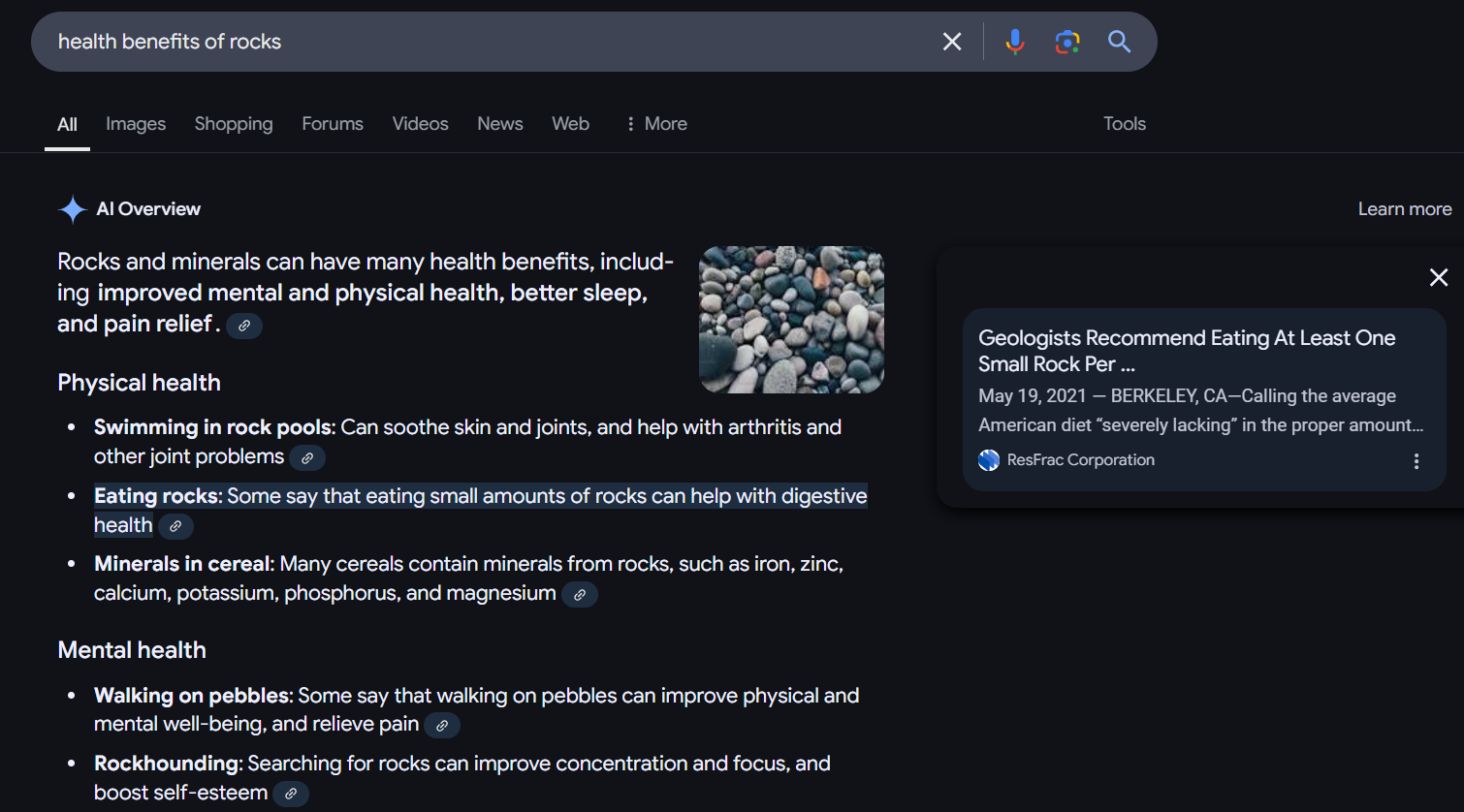Open the Tools options
The image size is (1464, 812).
[1124, 124]
